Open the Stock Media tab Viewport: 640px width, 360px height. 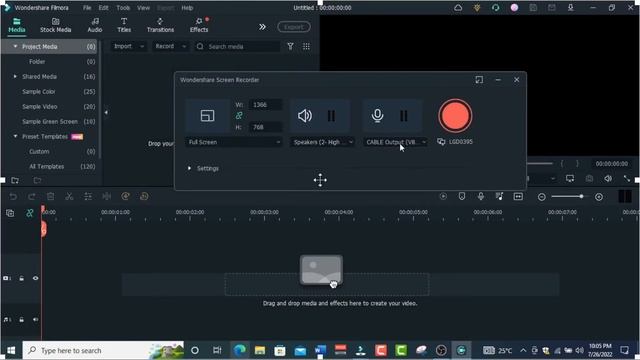coord(56,25)
